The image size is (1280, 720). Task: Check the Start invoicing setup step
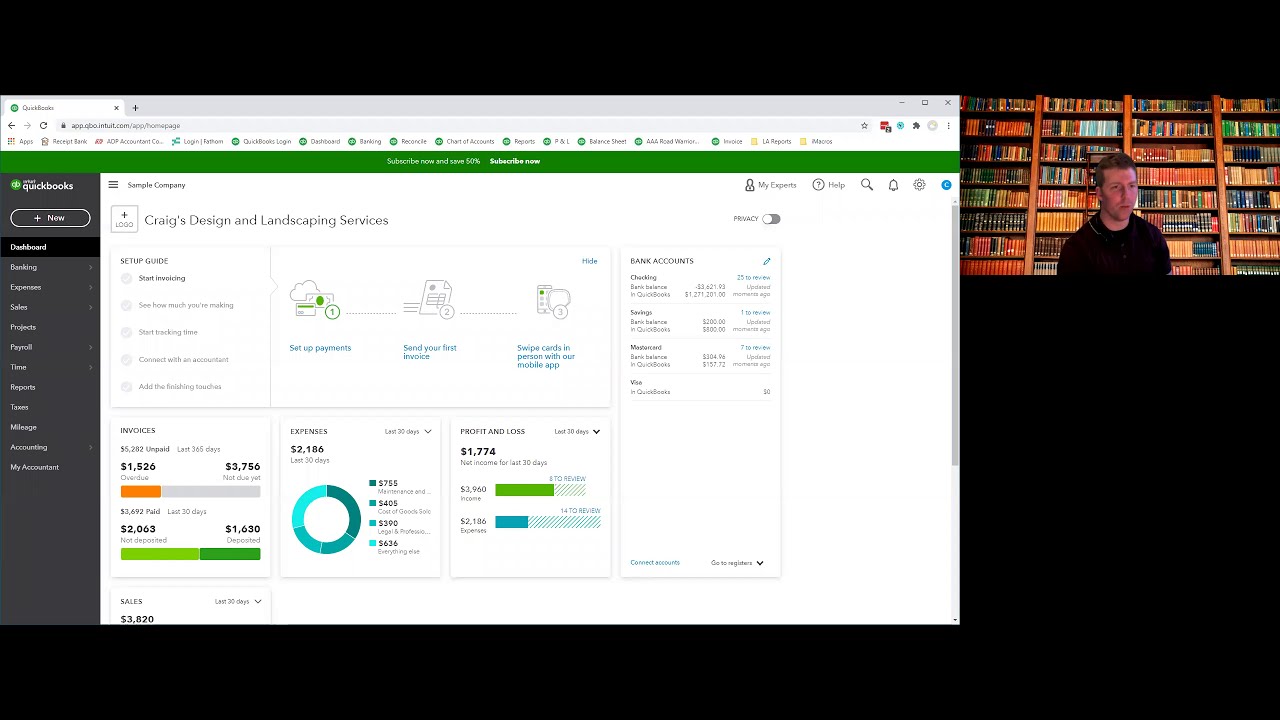[x=126, y=278]
